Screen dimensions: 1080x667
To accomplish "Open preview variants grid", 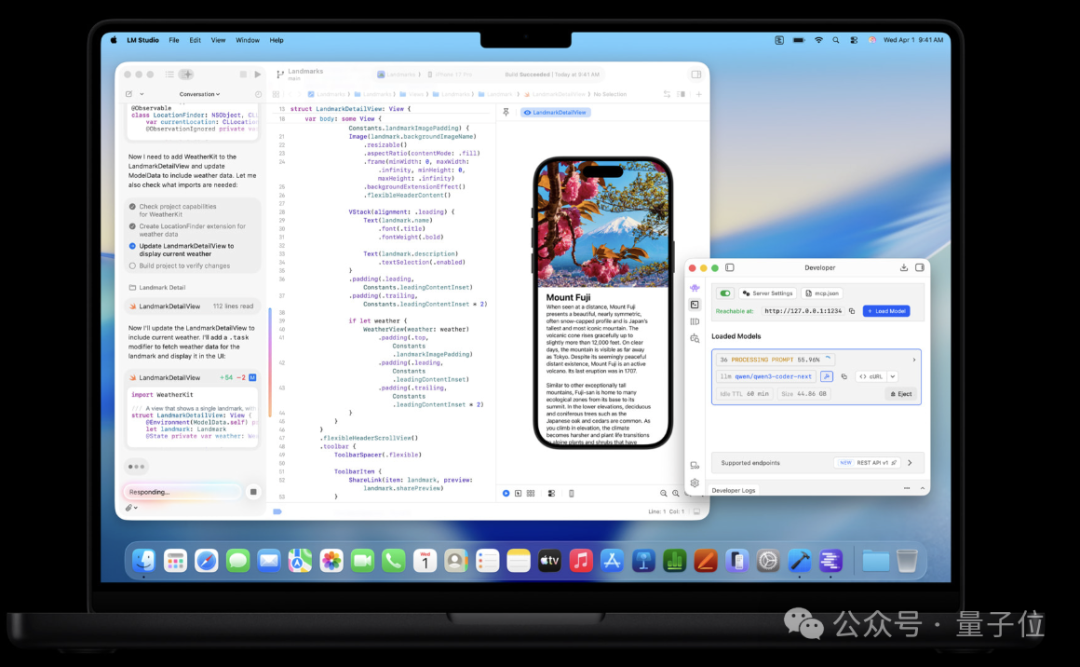I will coord(530,493).
